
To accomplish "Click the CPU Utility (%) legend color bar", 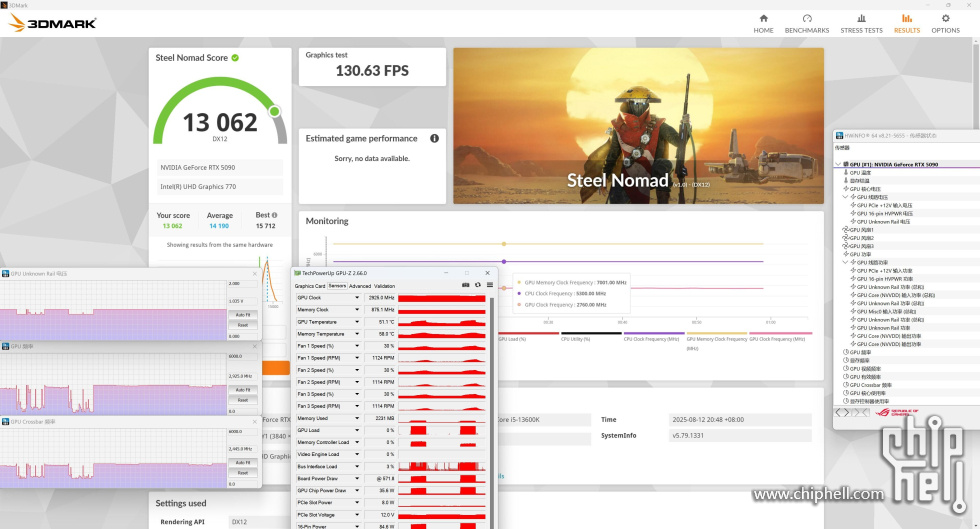I will pyautogui.click(x=591, y=333).
